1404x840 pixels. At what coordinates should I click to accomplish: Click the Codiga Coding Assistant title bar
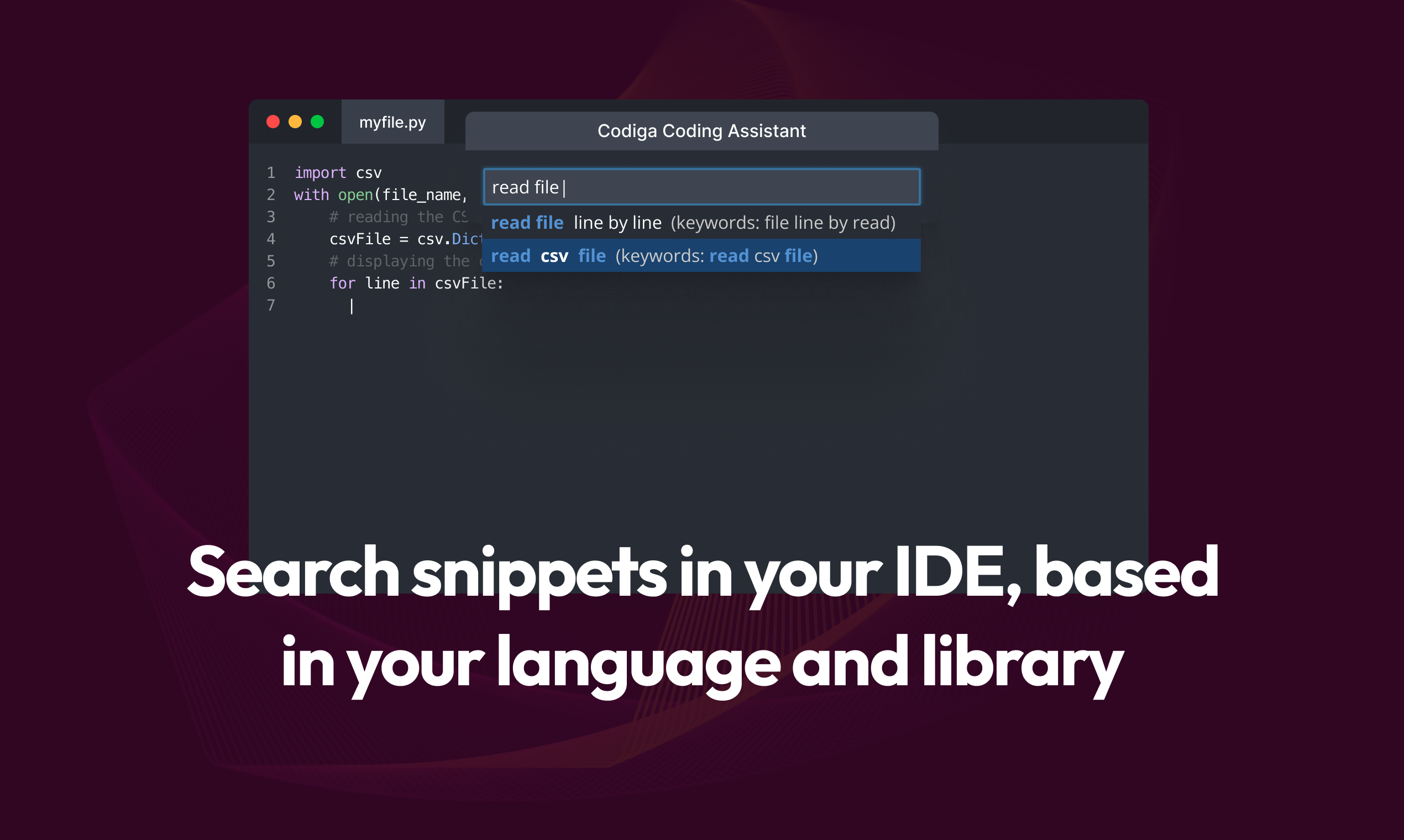click(701, 131)
